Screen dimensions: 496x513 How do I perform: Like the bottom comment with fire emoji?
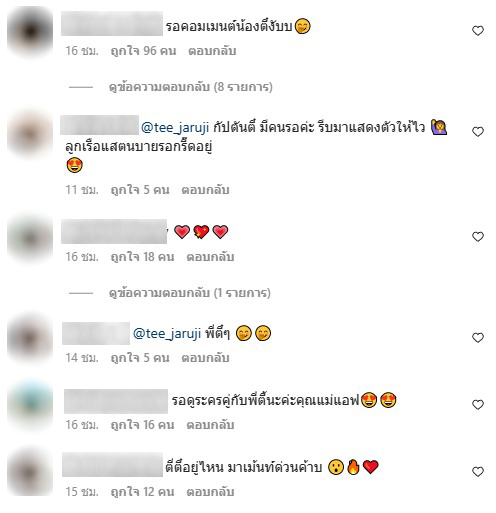(x=478, y=472)
